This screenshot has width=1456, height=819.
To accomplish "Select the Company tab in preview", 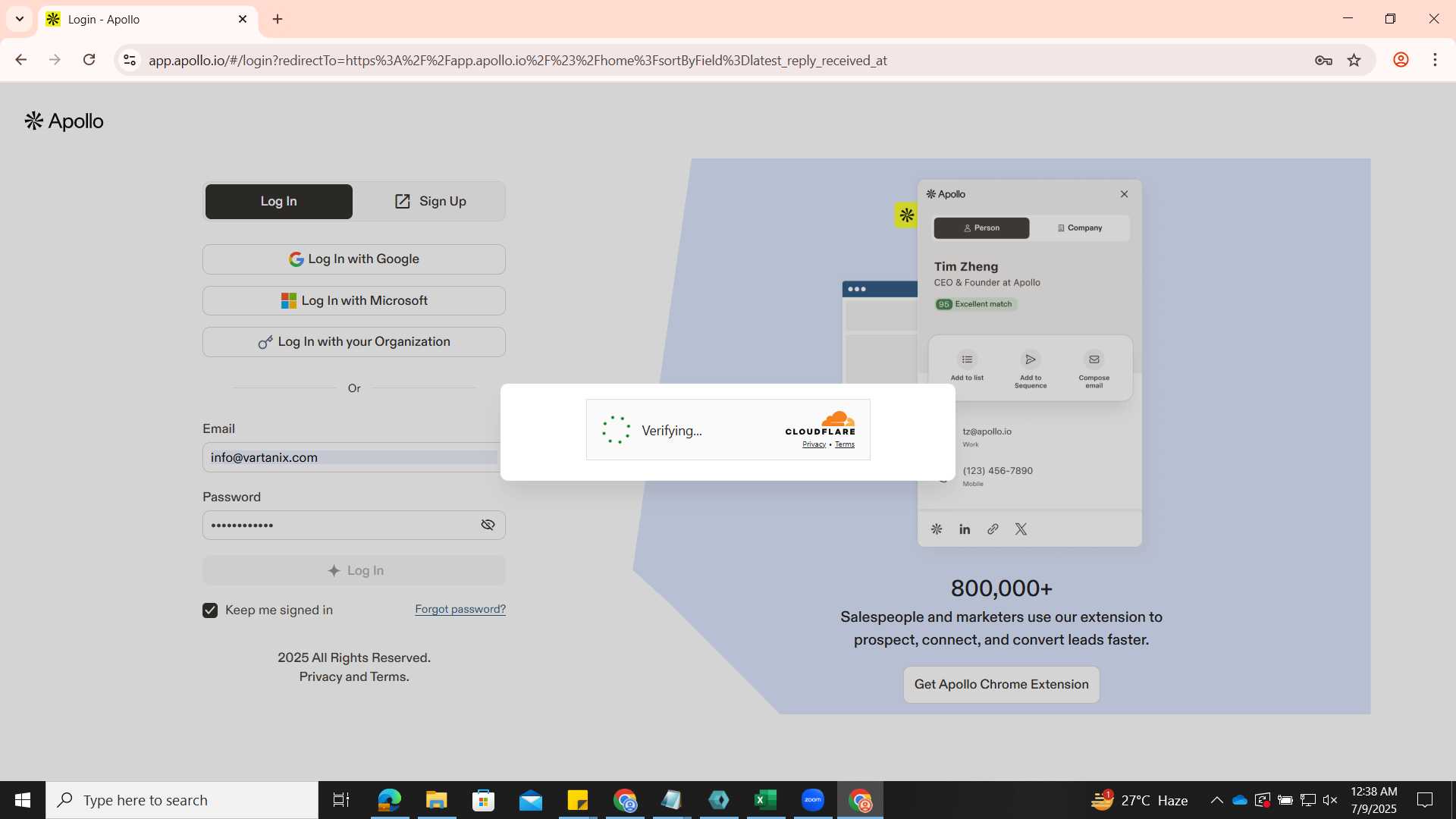I will 1080,228.
